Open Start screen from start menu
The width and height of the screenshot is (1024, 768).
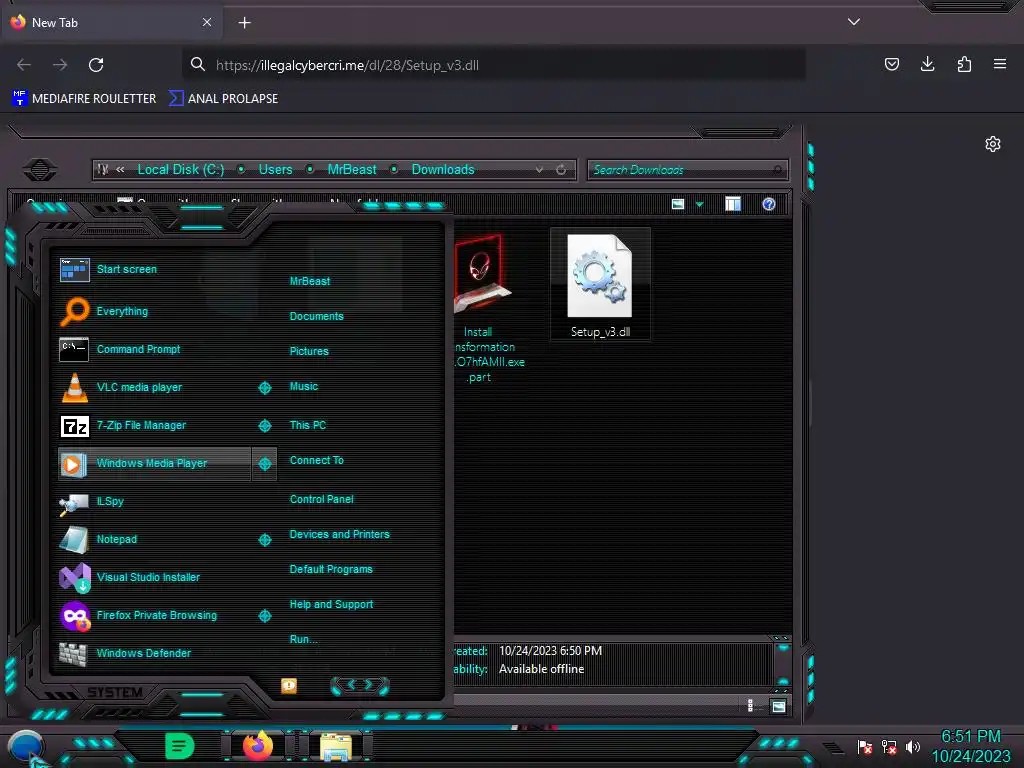(x=127, y=269)
